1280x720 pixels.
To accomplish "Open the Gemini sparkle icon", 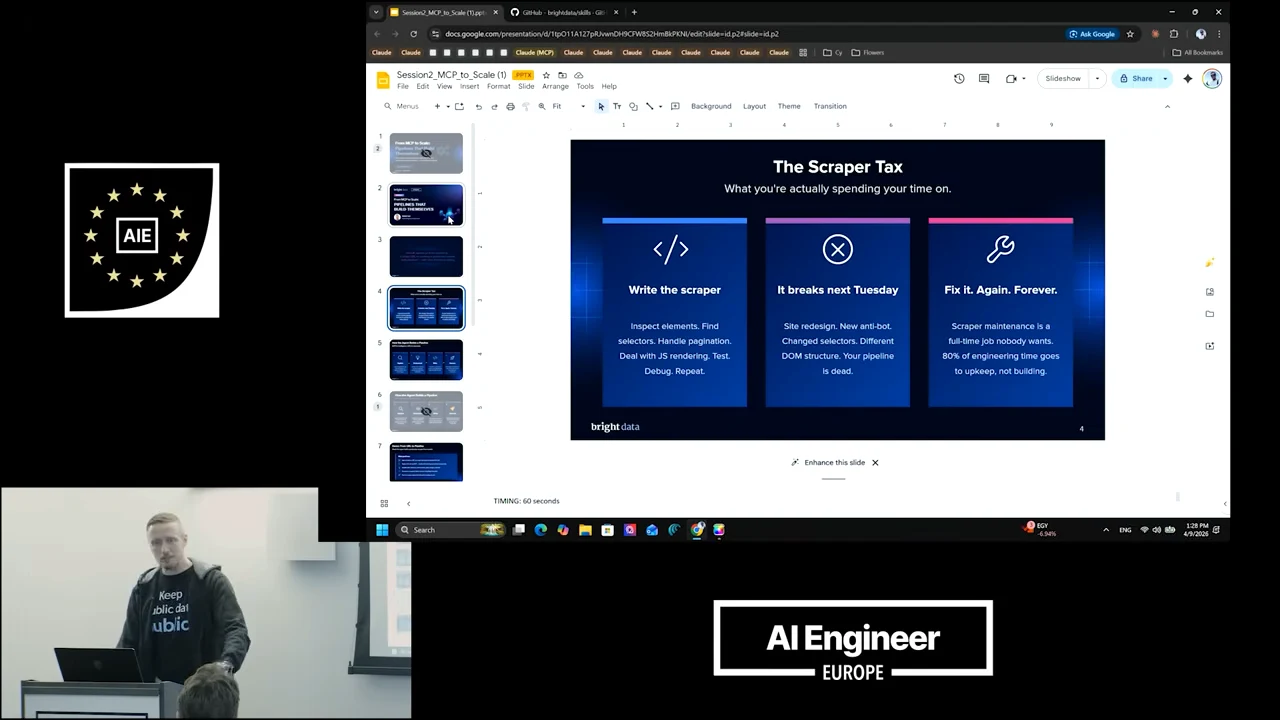I will click(x=1188, y=78).
